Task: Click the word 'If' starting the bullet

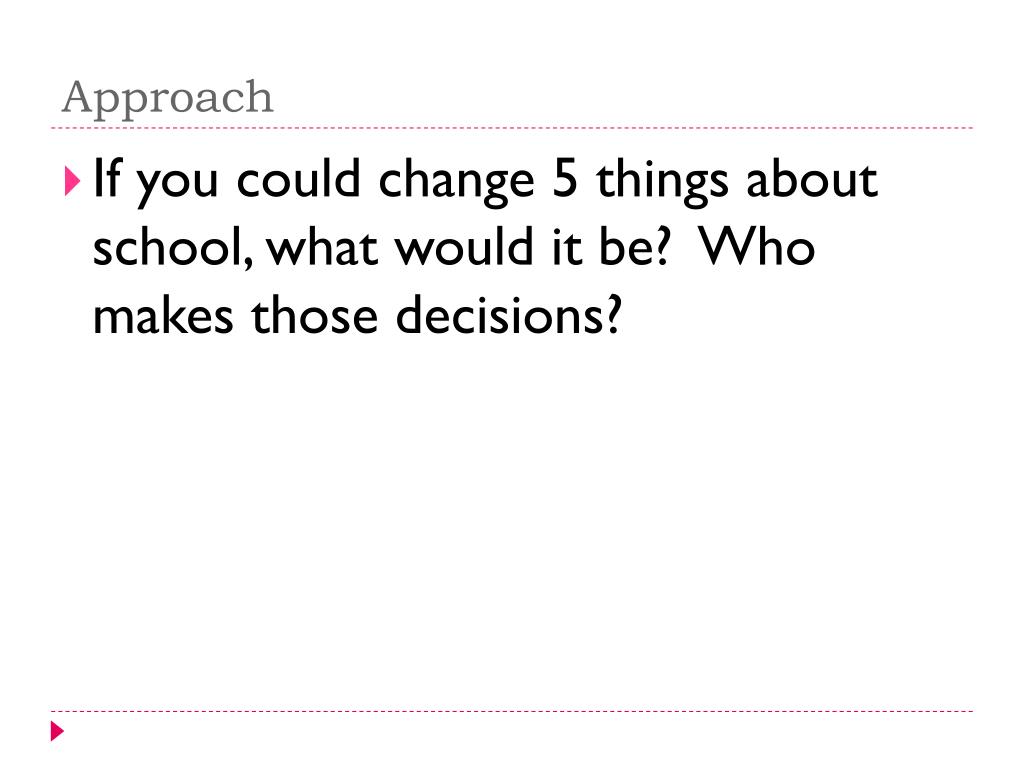Action: coord(107,178)
